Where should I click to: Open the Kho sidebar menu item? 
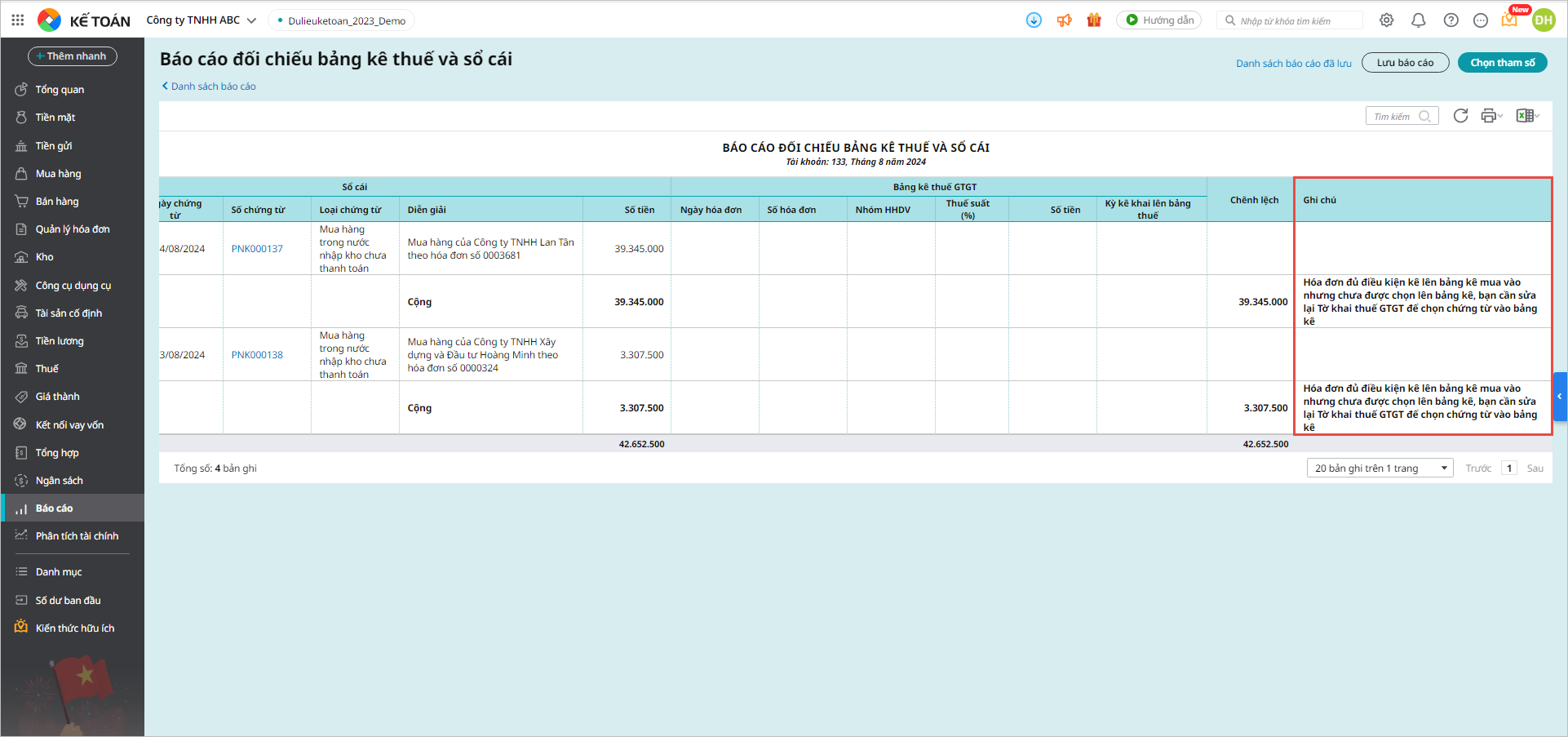(x=44, y=257)
